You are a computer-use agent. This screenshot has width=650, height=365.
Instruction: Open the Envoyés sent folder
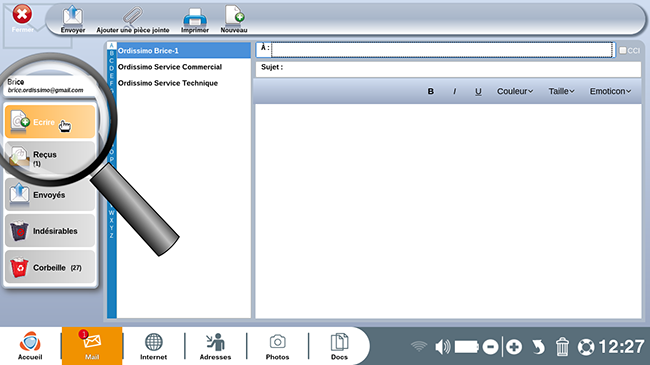pos(50,194)
